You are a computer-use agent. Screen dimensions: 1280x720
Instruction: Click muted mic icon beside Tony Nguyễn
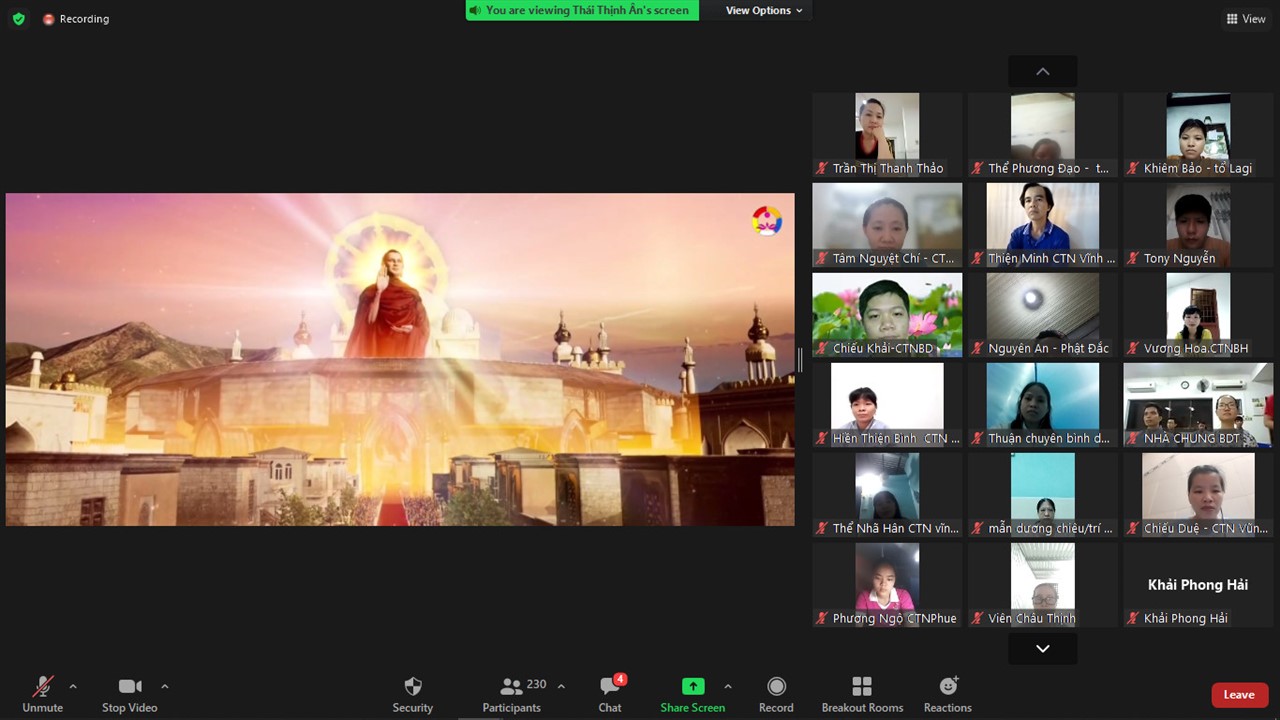click(1133, 258)
